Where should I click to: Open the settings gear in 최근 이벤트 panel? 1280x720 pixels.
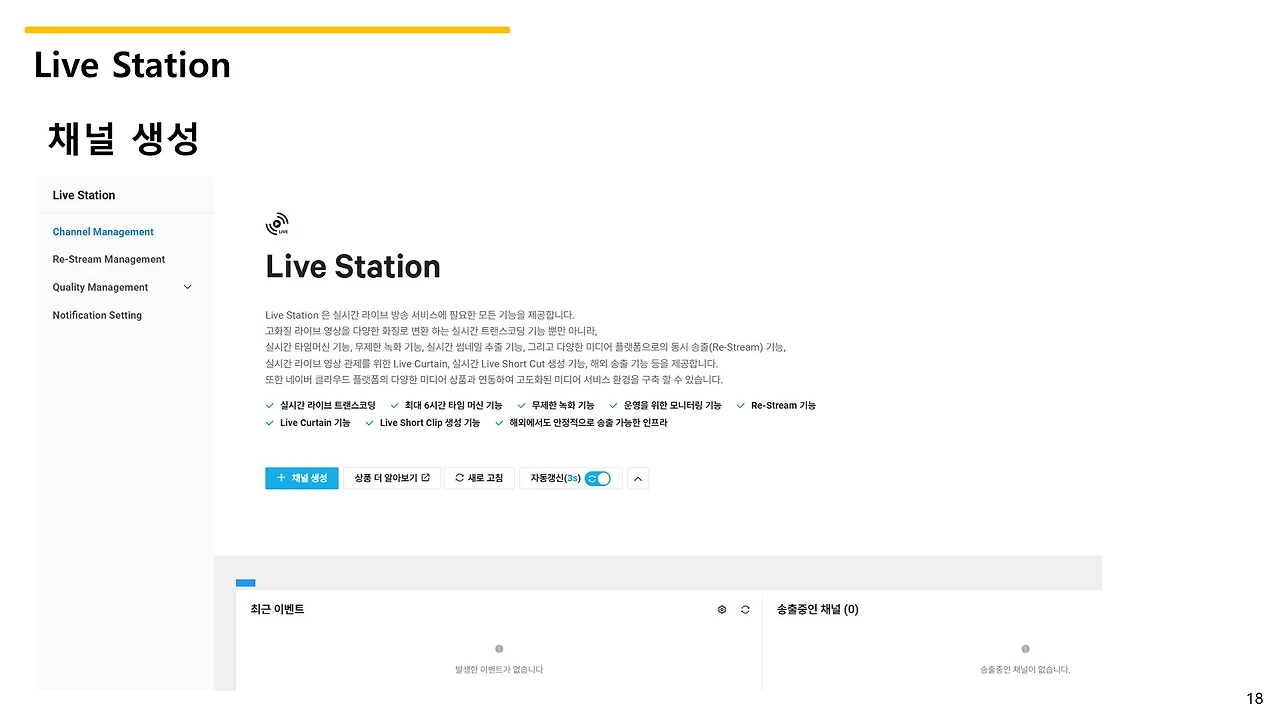(722, 610)
